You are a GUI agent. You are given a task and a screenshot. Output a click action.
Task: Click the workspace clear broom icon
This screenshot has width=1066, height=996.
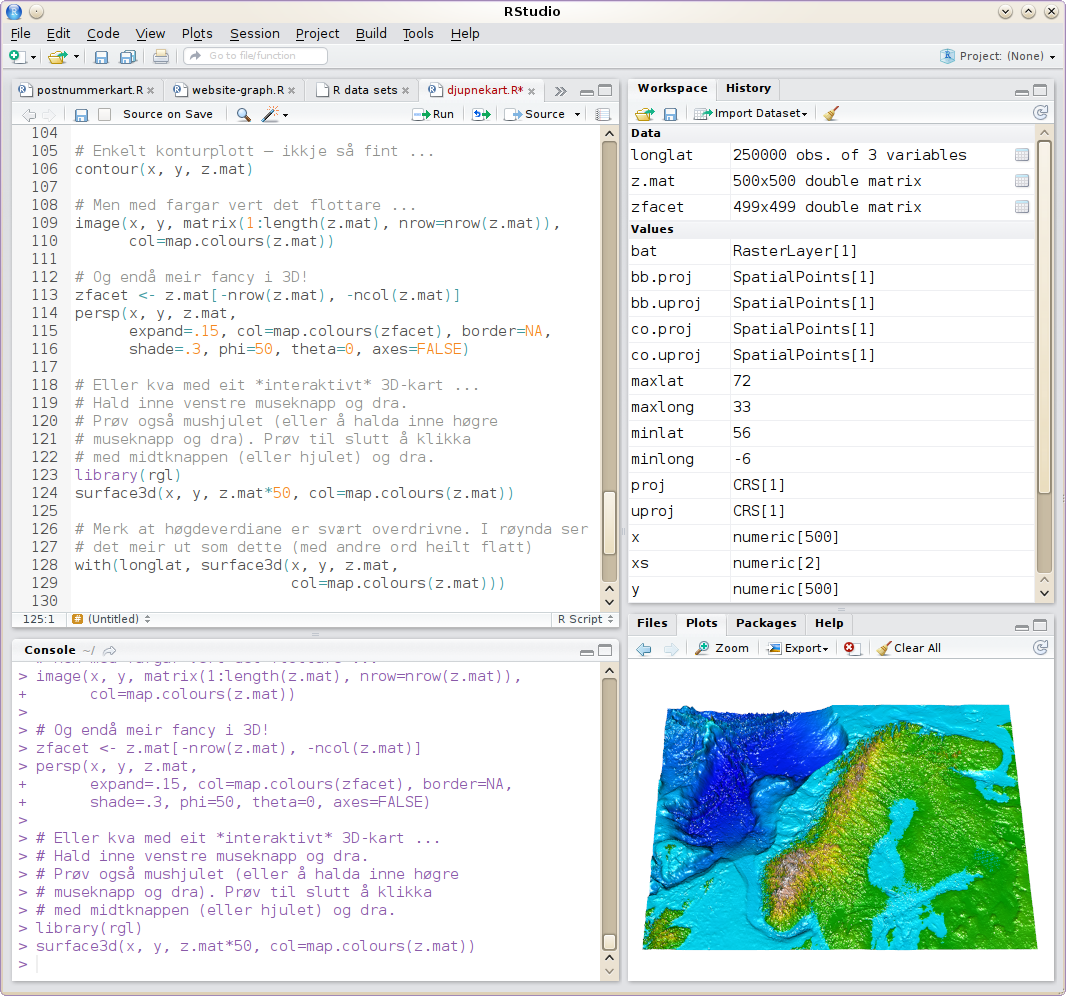tap(831, 113)
